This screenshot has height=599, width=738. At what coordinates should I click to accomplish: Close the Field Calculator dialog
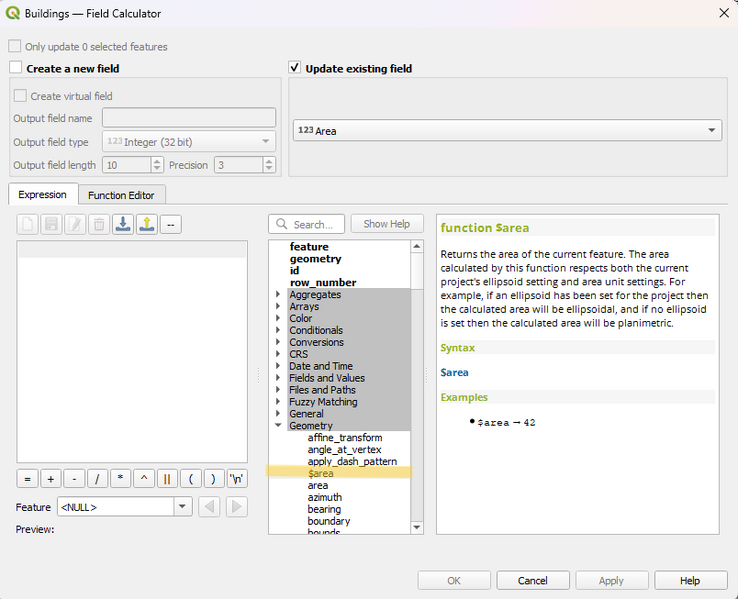tap(724, 13)
